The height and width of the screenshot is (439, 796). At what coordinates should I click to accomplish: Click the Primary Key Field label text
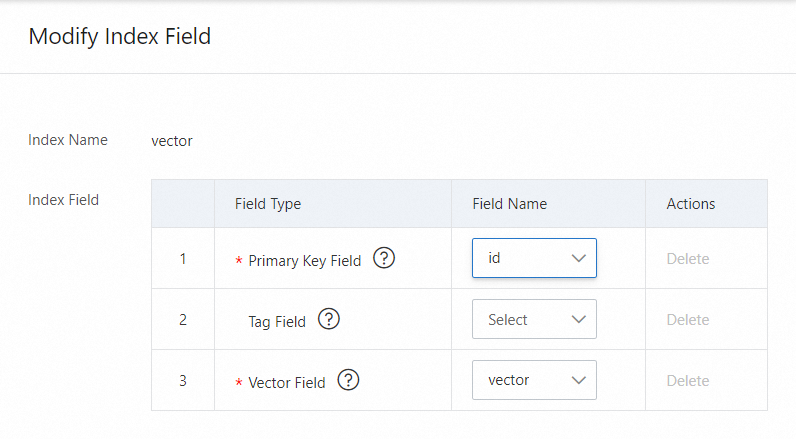point(304,261)
